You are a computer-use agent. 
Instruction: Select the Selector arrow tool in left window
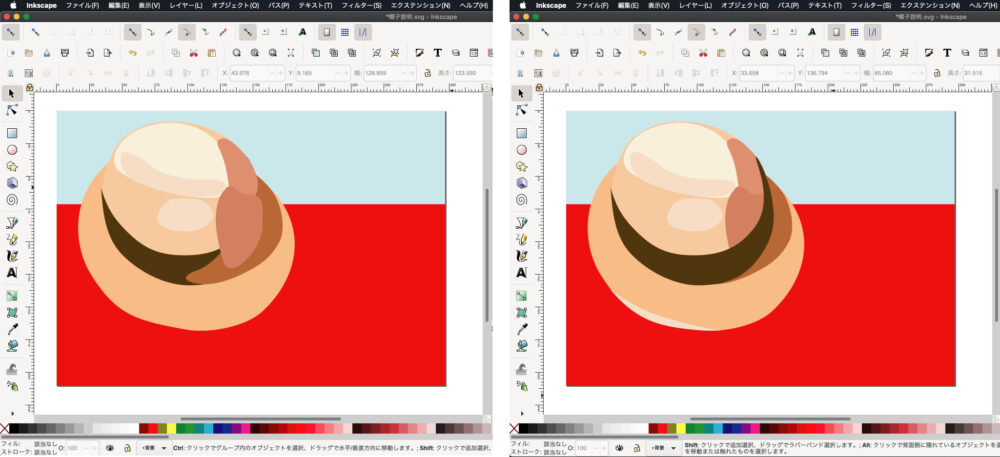tap(13, 93)
